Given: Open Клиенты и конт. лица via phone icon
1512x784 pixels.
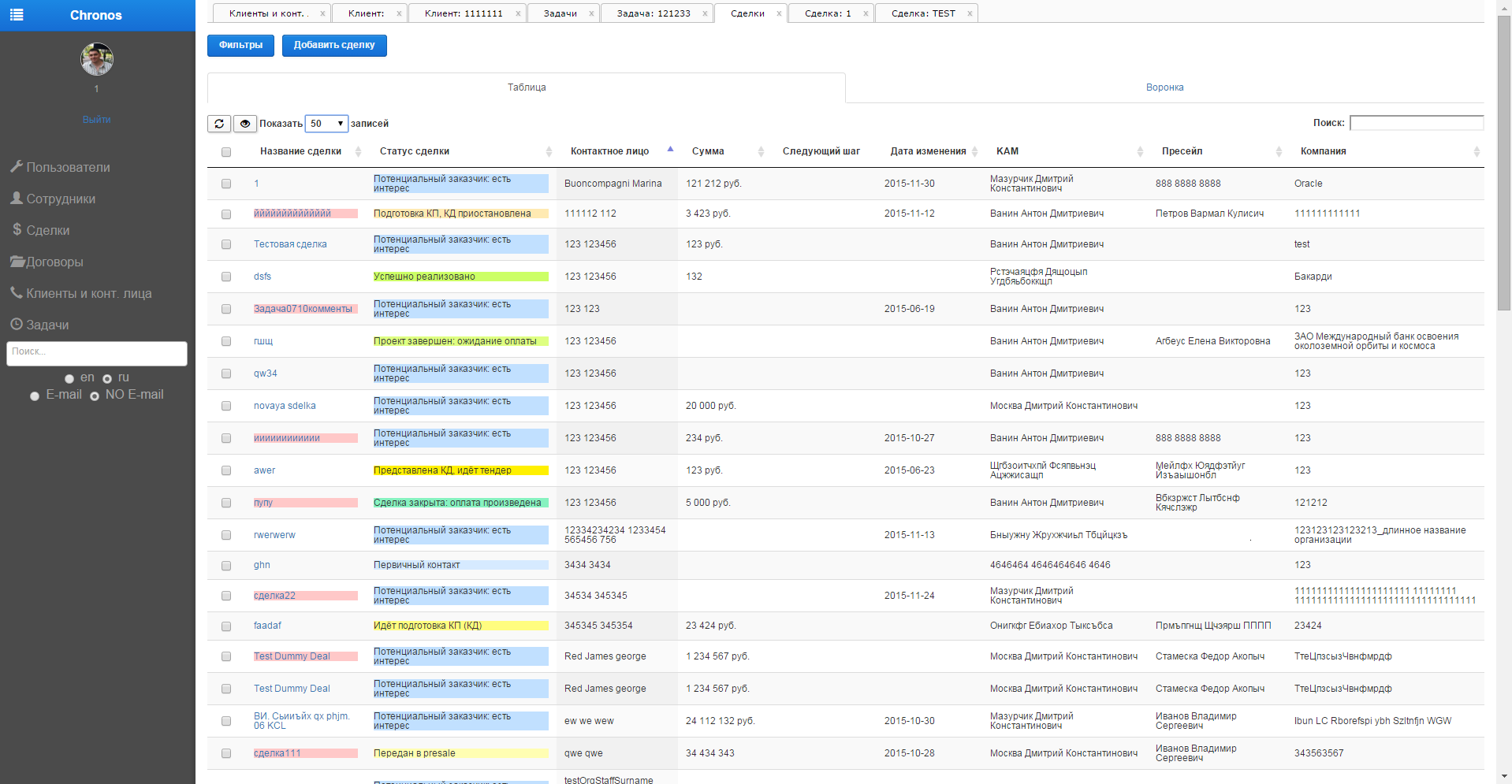Looking at the screenshot, I should [17, 292].
